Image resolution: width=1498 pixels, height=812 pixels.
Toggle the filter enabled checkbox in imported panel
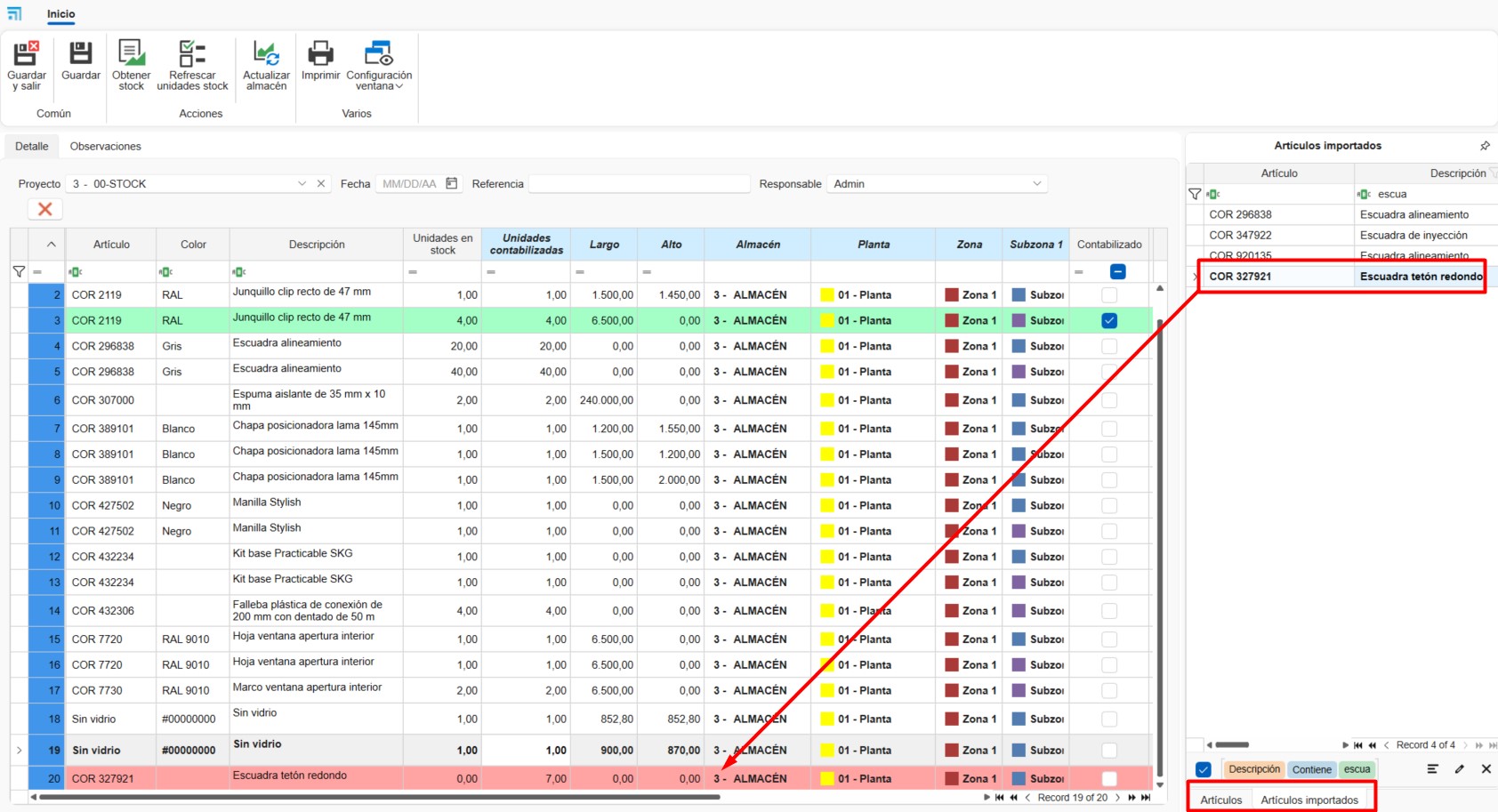click(1203, 769)
